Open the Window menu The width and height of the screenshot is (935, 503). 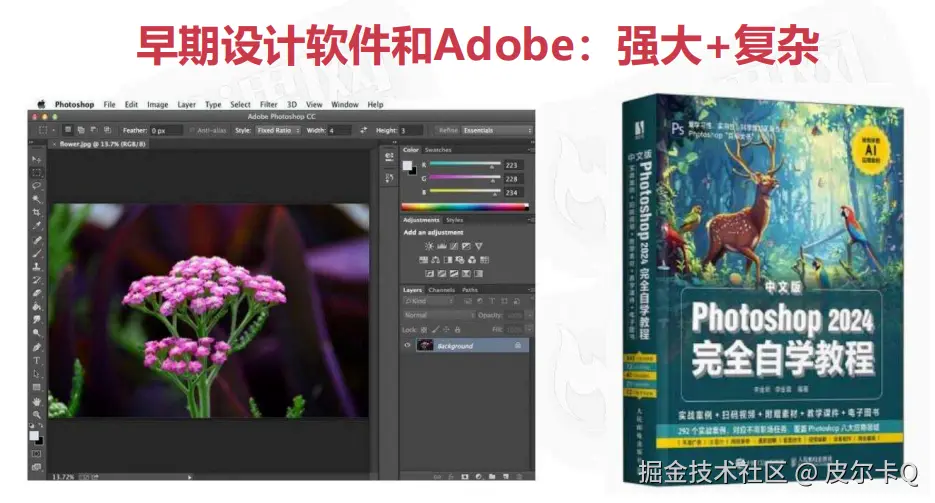coord(345,104)
